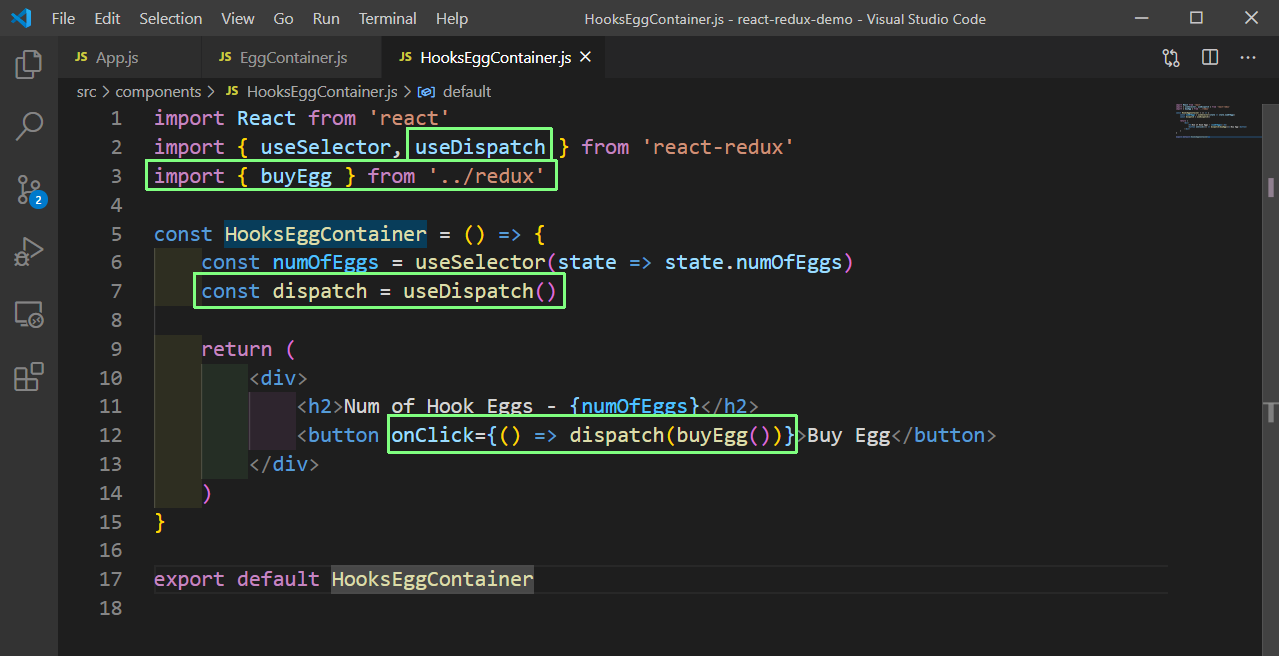Click export keyword on line 17
The image size is (1279, 656).
(189, 579)
